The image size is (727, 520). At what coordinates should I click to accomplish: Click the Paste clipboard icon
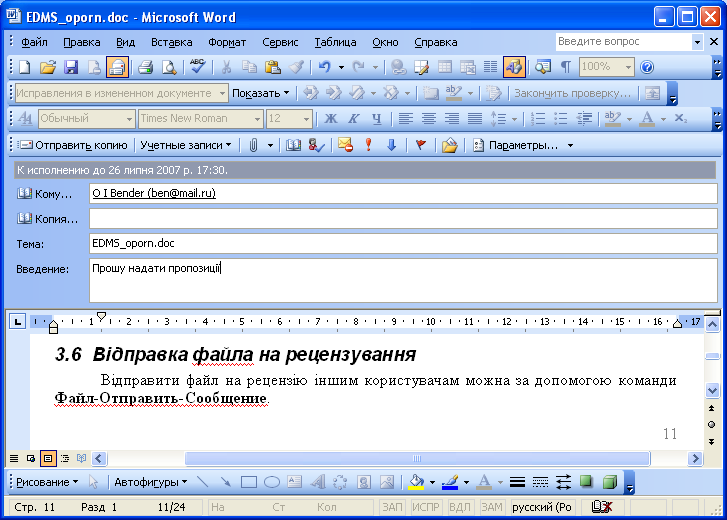pos(273,67)
